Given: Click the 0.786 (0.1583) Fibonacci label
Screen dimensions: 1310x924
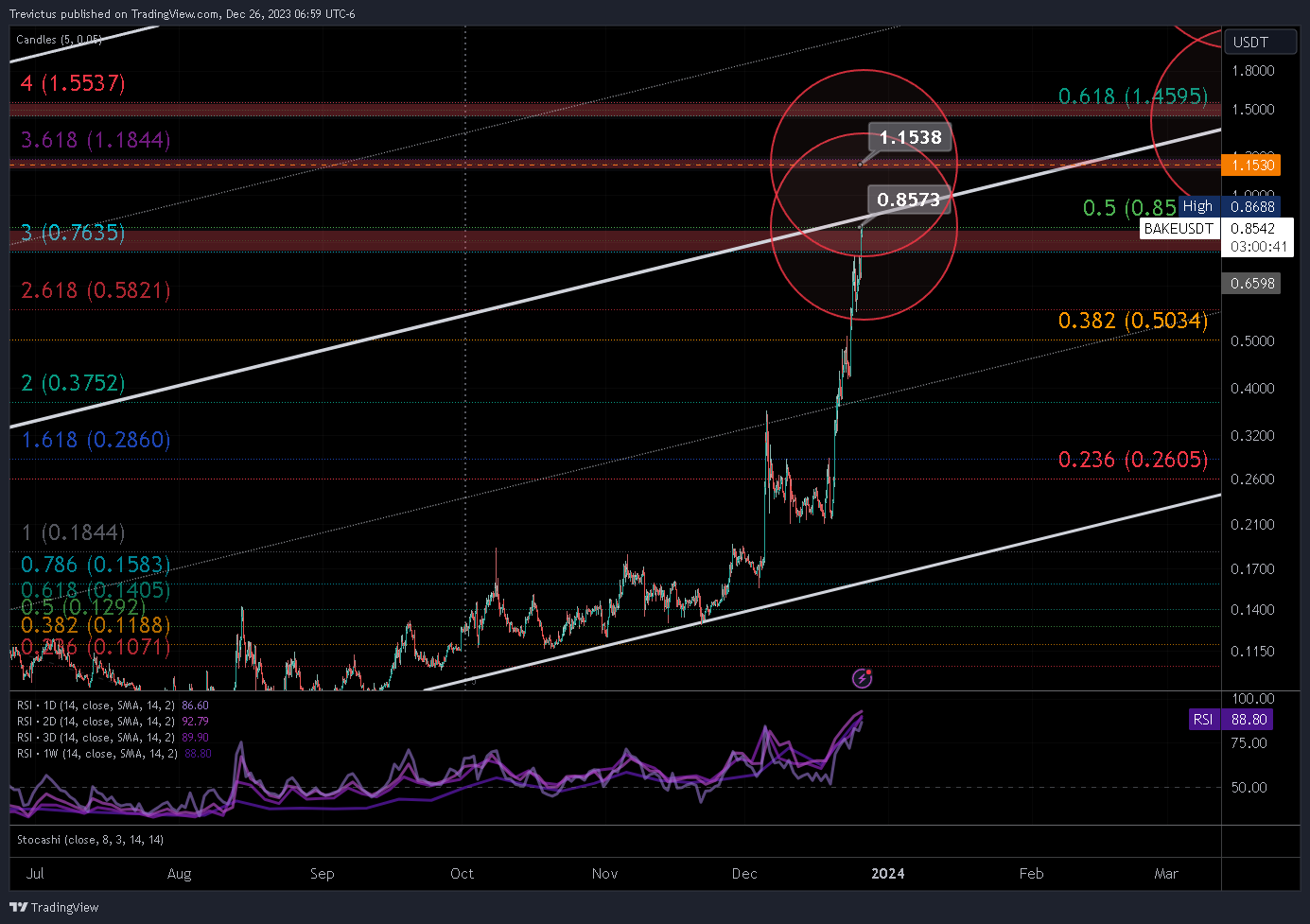Looking at the screenshot, I should coord(96,565).
